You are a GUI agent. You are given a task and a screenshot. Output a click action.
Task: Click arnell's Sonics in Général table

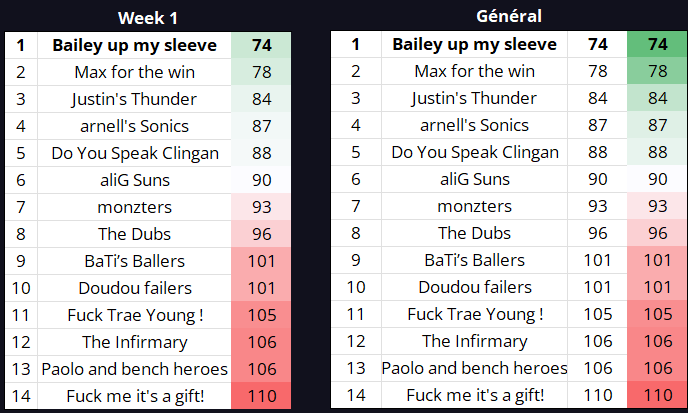(474, 126)
